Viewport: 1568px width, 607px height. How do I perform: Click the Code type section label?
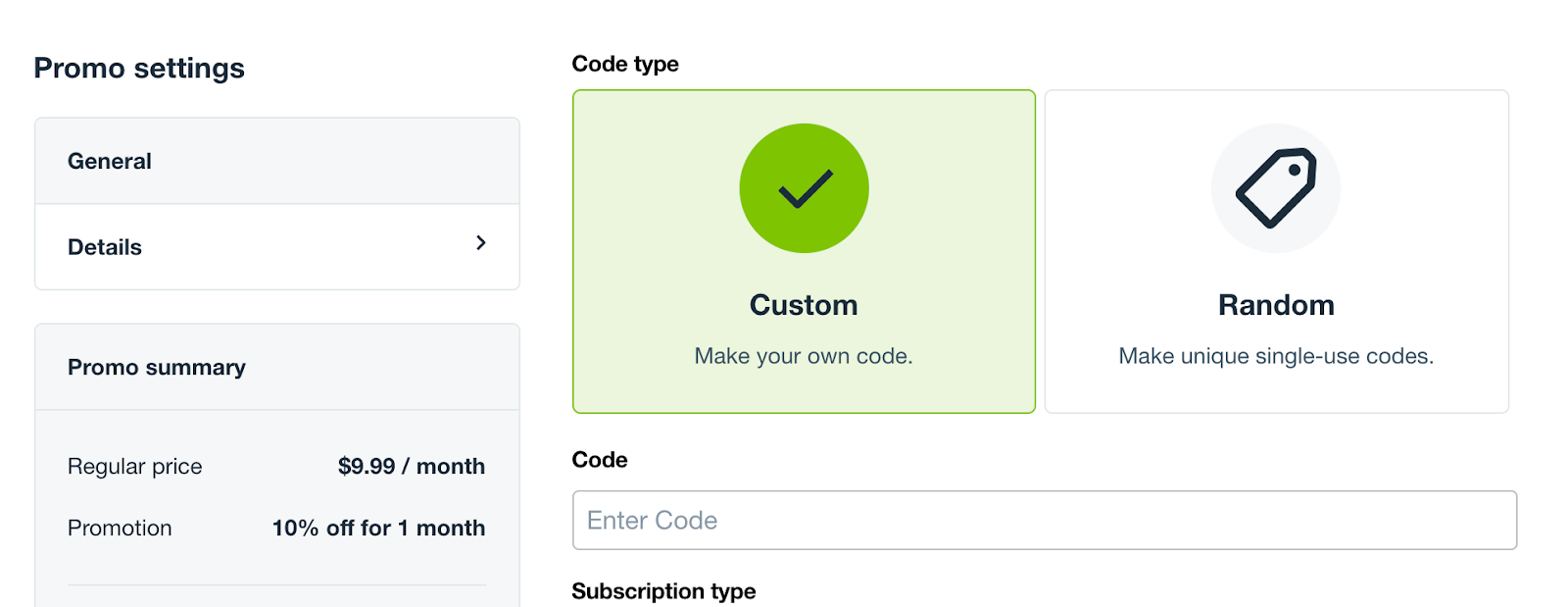coord(625,64)
